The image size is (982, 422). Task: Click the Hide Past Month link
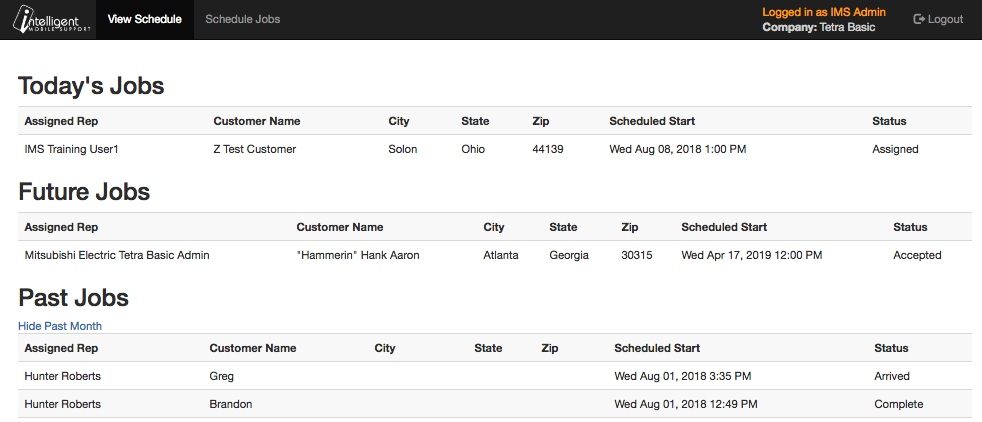60,326
